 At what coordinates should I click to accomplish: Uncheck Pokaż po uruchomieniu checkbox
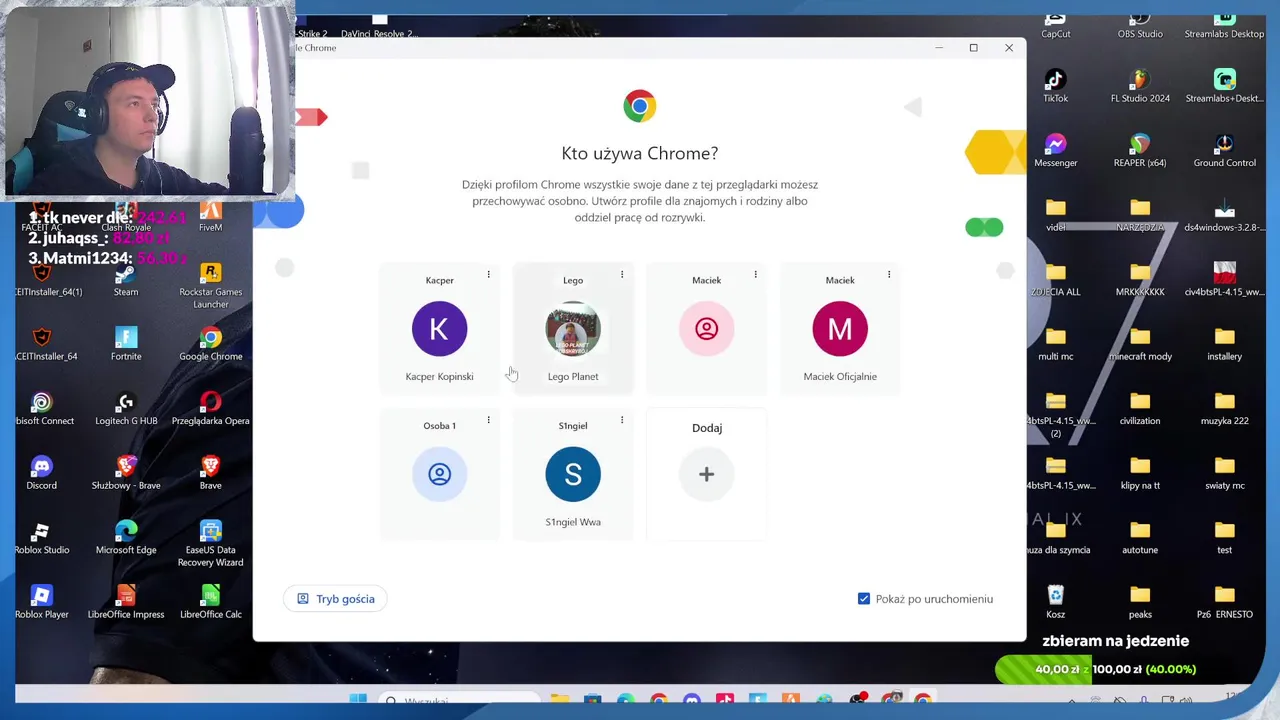864,599
